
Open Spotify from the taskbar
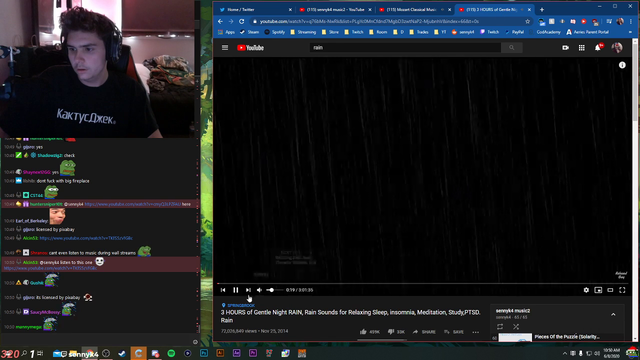[171, 353]
